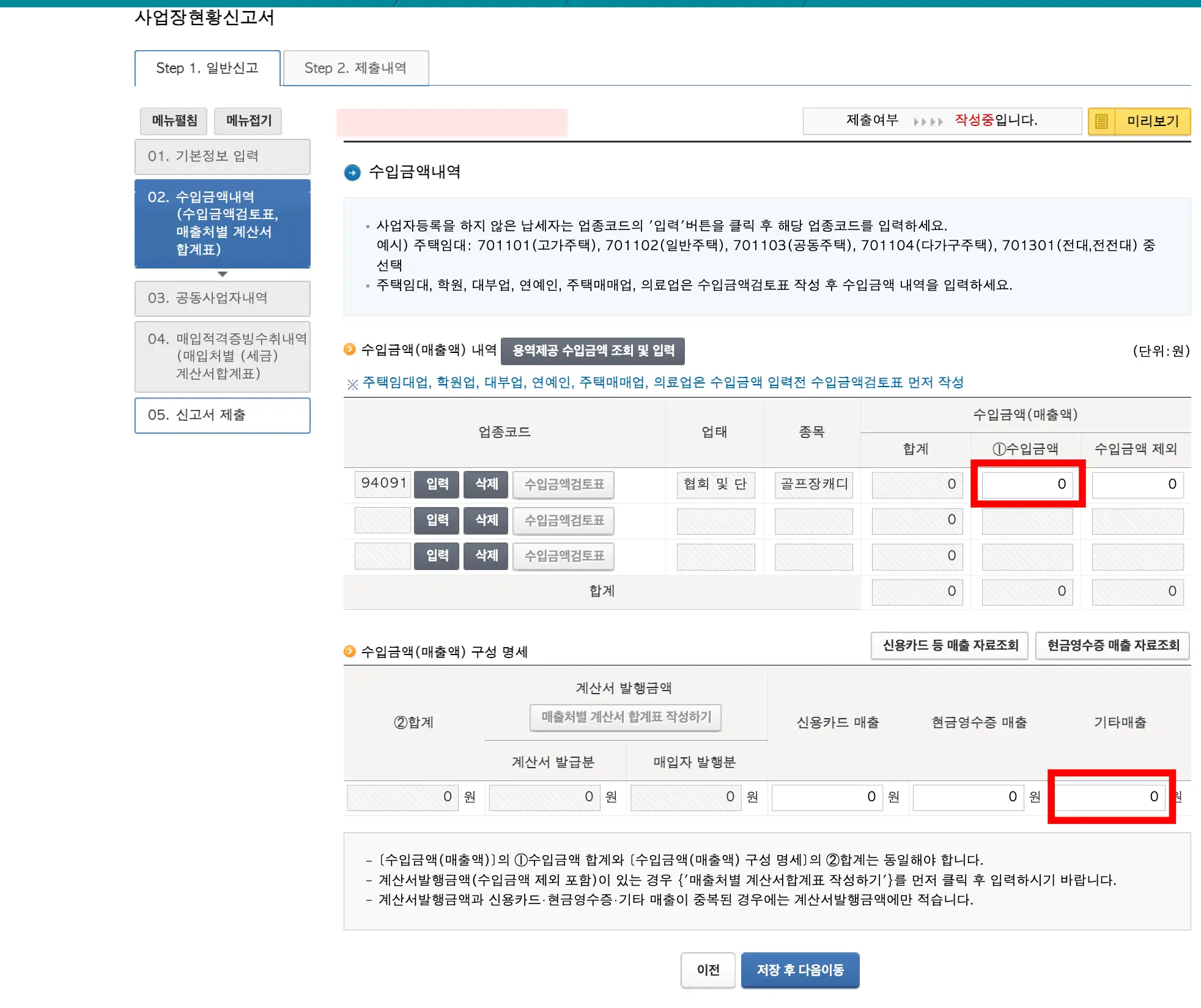Click 용역제공 수입금액 조회 및 입력 button
This screenshot has height=1008, width=1201.
pos(592,351)
